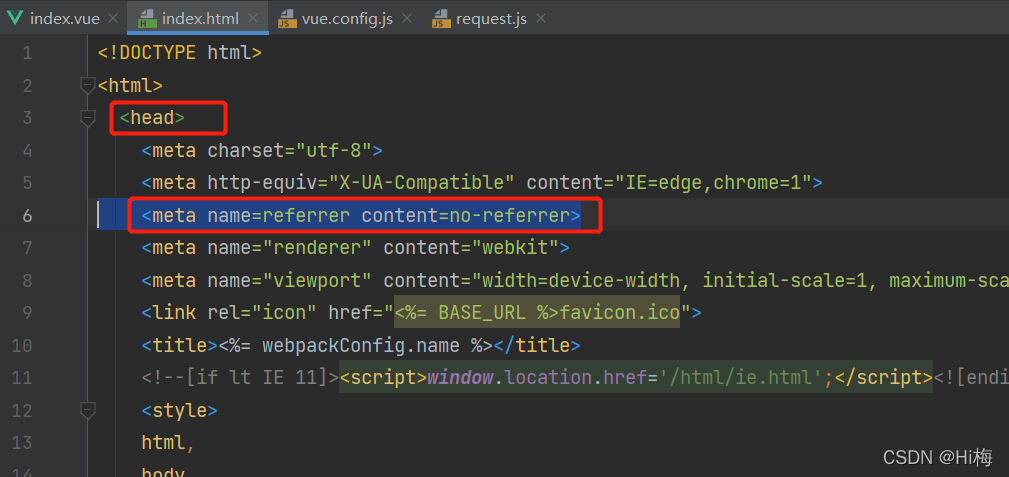Image resolution: width=1009 pixels, height=477 pixels.
Task: Click the <!--[if lt IE 11]> comment
Action: [x=240, y=378]
